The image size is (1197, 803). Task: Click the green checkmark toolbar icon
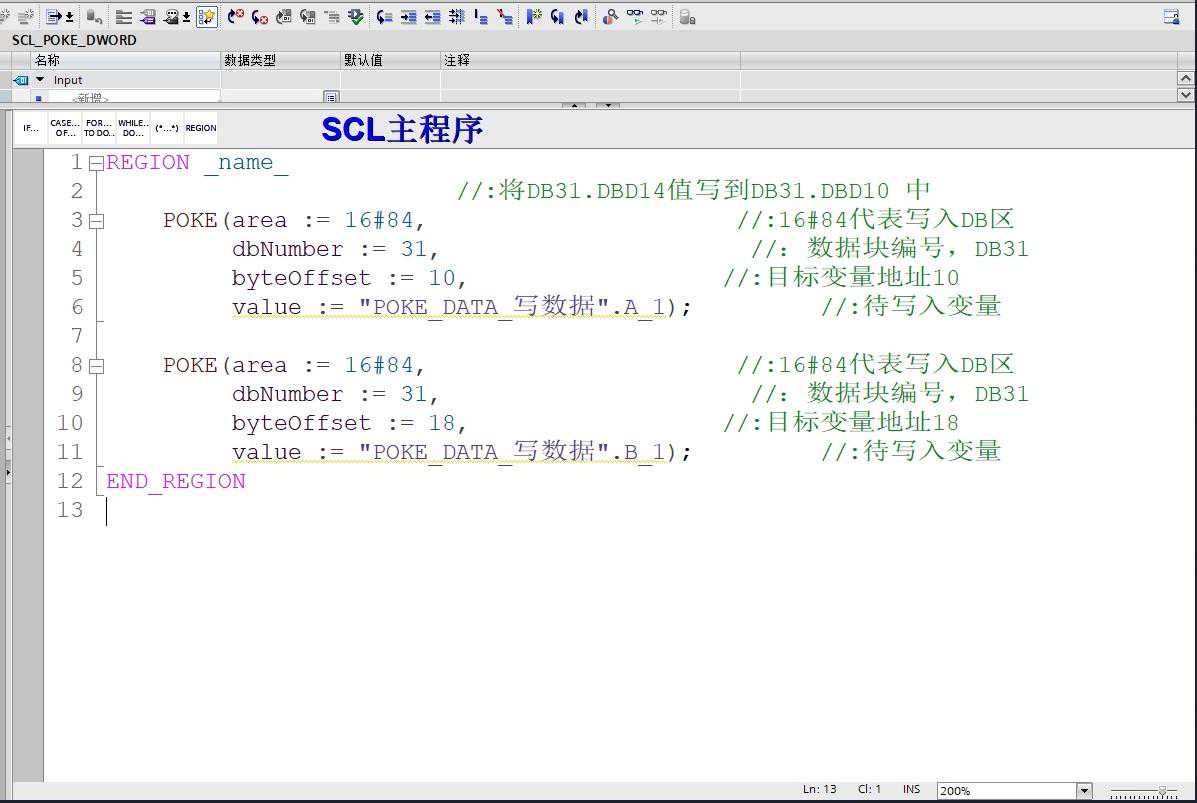click(x=355, y=17)
